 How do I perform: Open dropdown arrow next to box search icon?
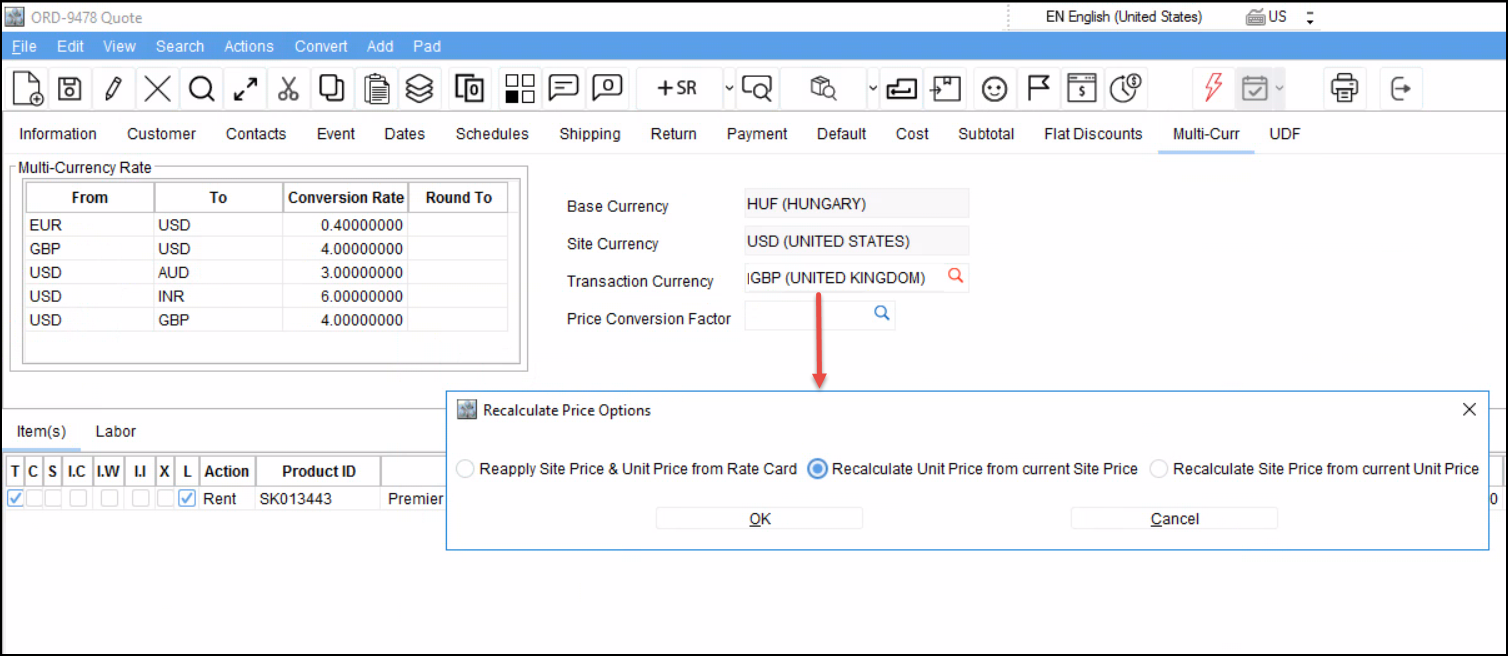pyautogui.click(x=872, y=89)
